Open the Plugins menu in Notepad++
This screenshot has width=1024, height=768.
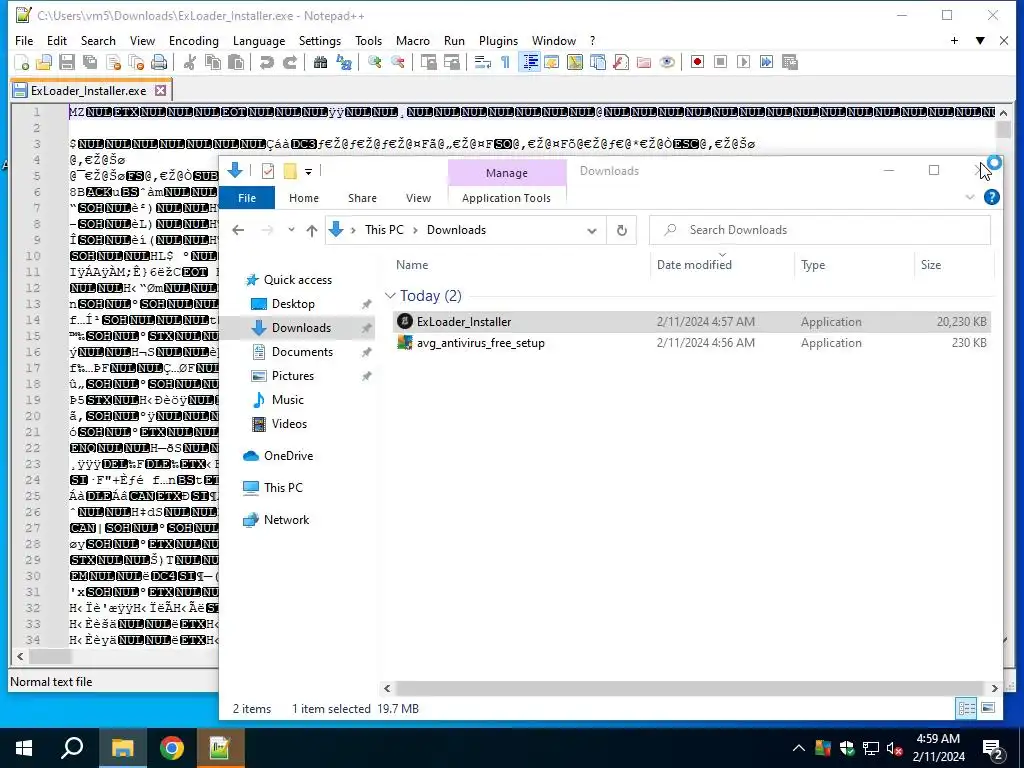click(498, 40)
